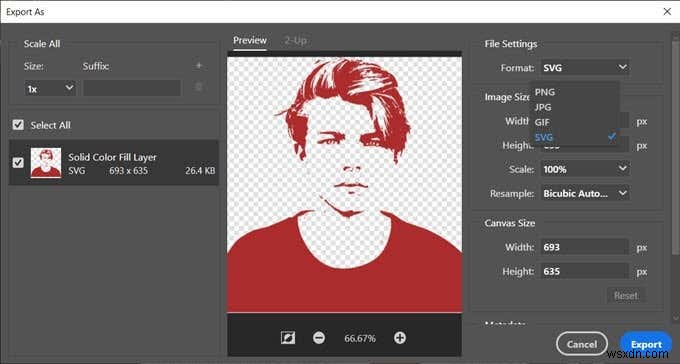
Task: Click the 66.67% zoom level text
Action: click(360, 338)
